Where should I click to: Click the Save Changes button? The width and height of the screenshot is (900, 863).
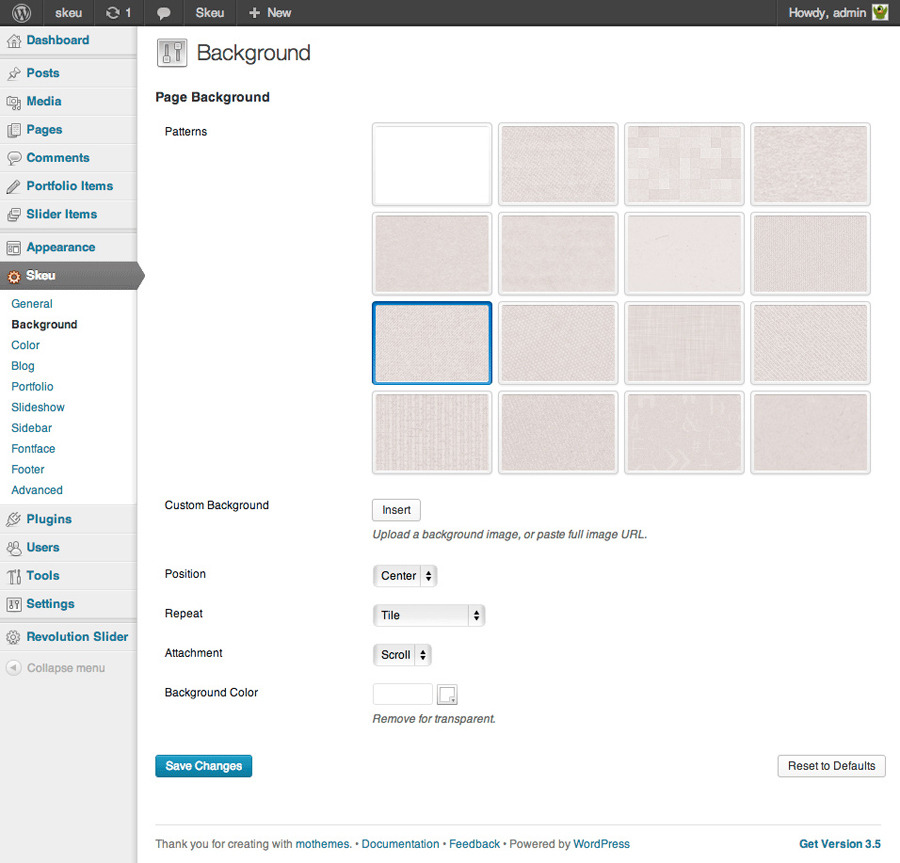(x=204, y=766)
